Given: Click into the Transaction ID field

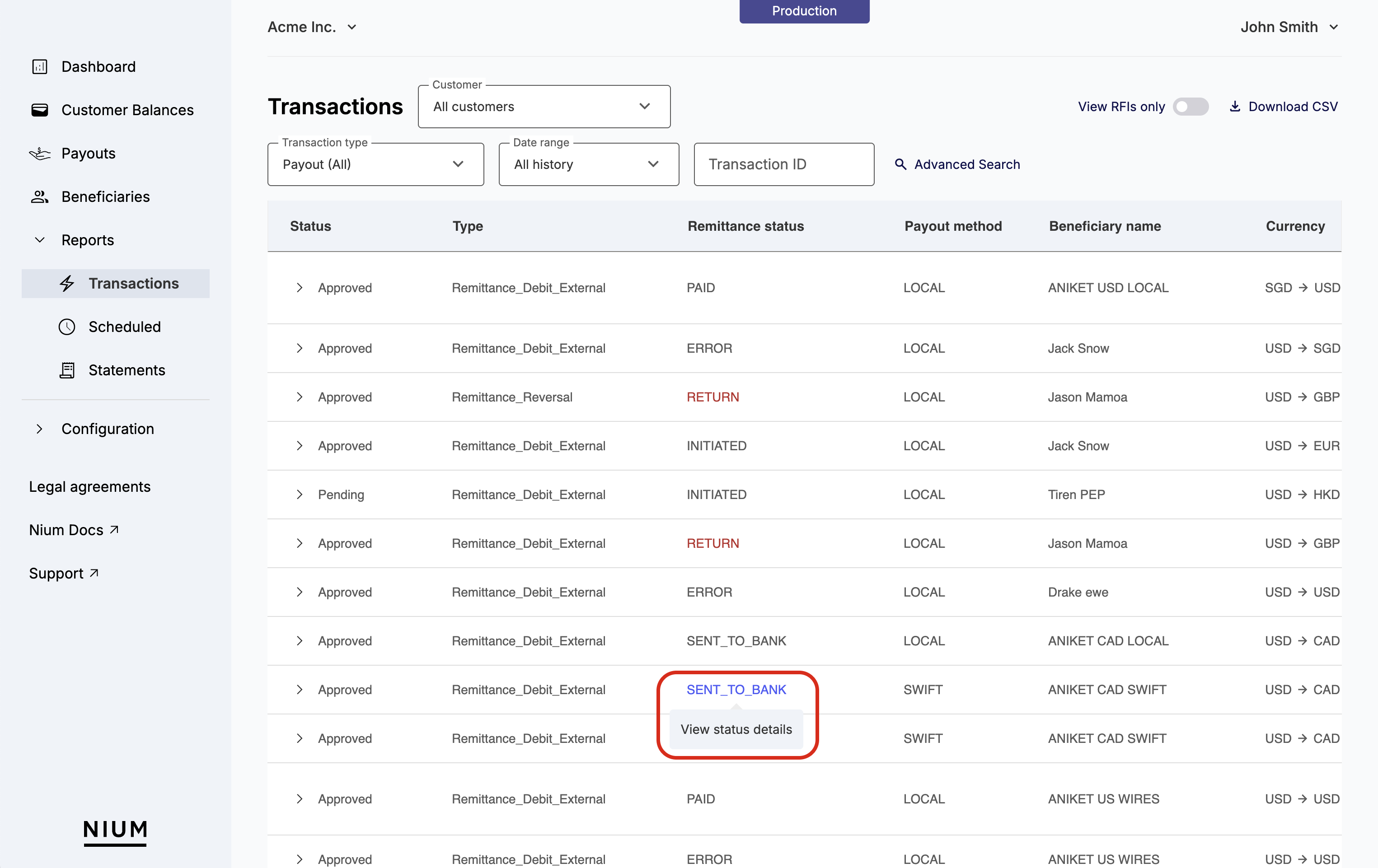Looking at the screenshot, I should pos(783,165).
